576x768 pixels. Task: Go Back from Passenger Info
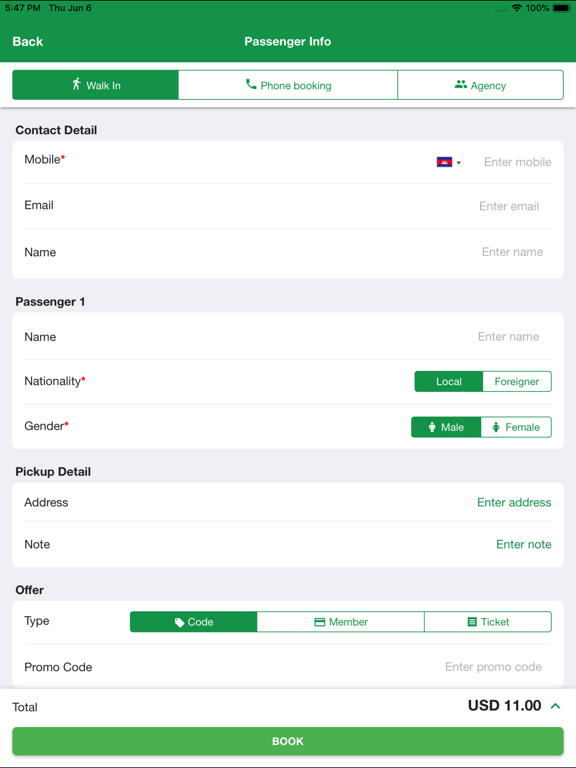pos(28,42)
